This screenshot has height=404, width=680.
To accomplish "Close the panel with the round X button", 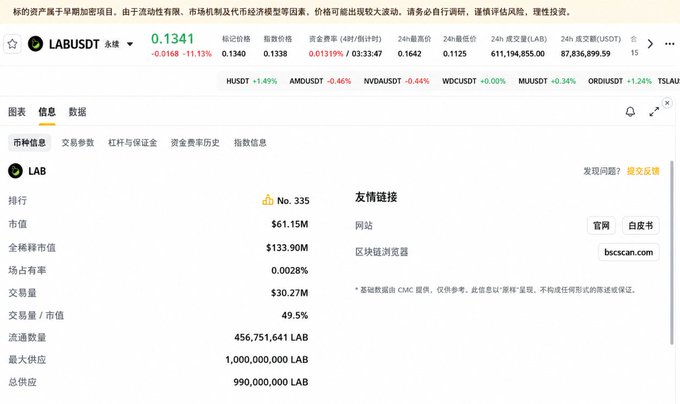I will [667, 103].
